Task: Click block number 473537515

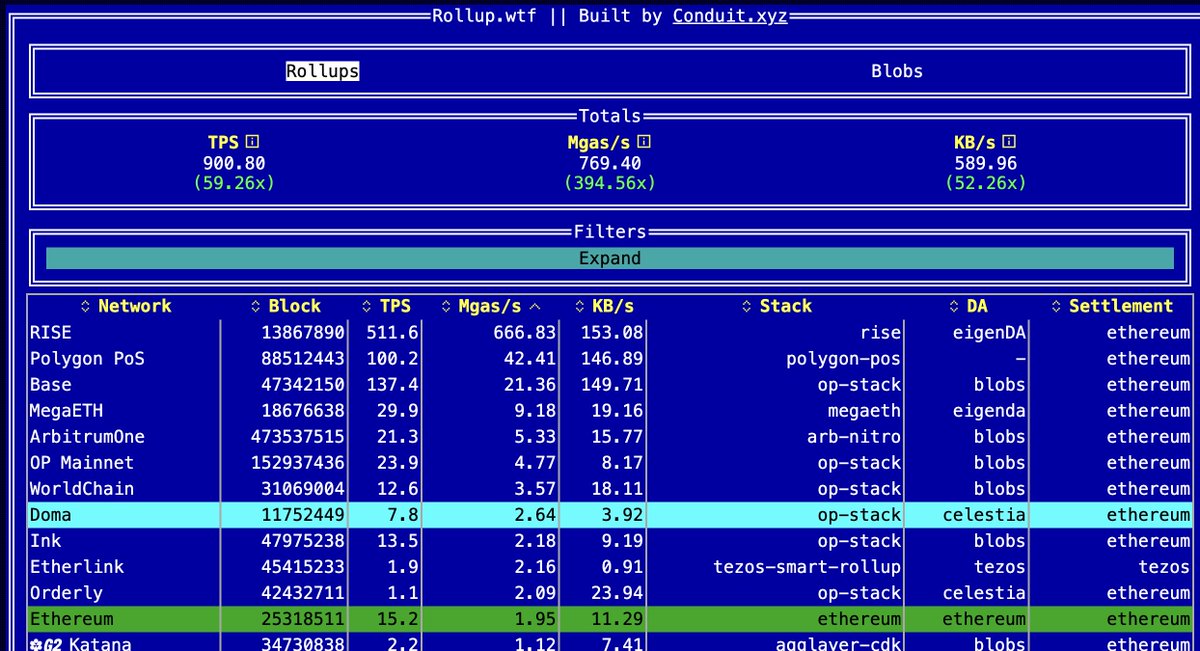Action: coord(298,437)
